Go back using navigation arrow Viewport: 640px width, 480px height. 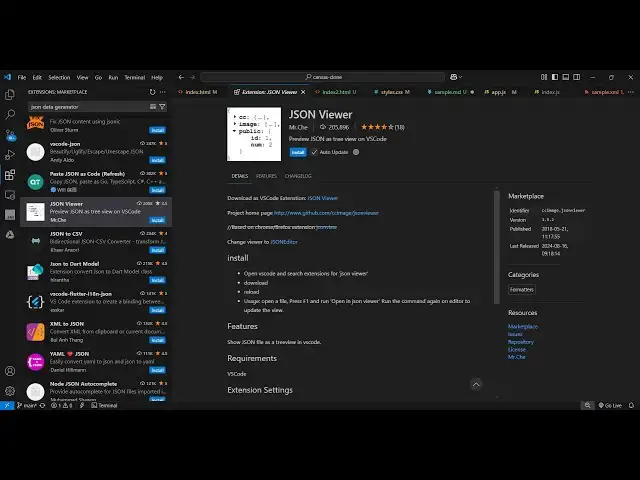pos(181,77)
